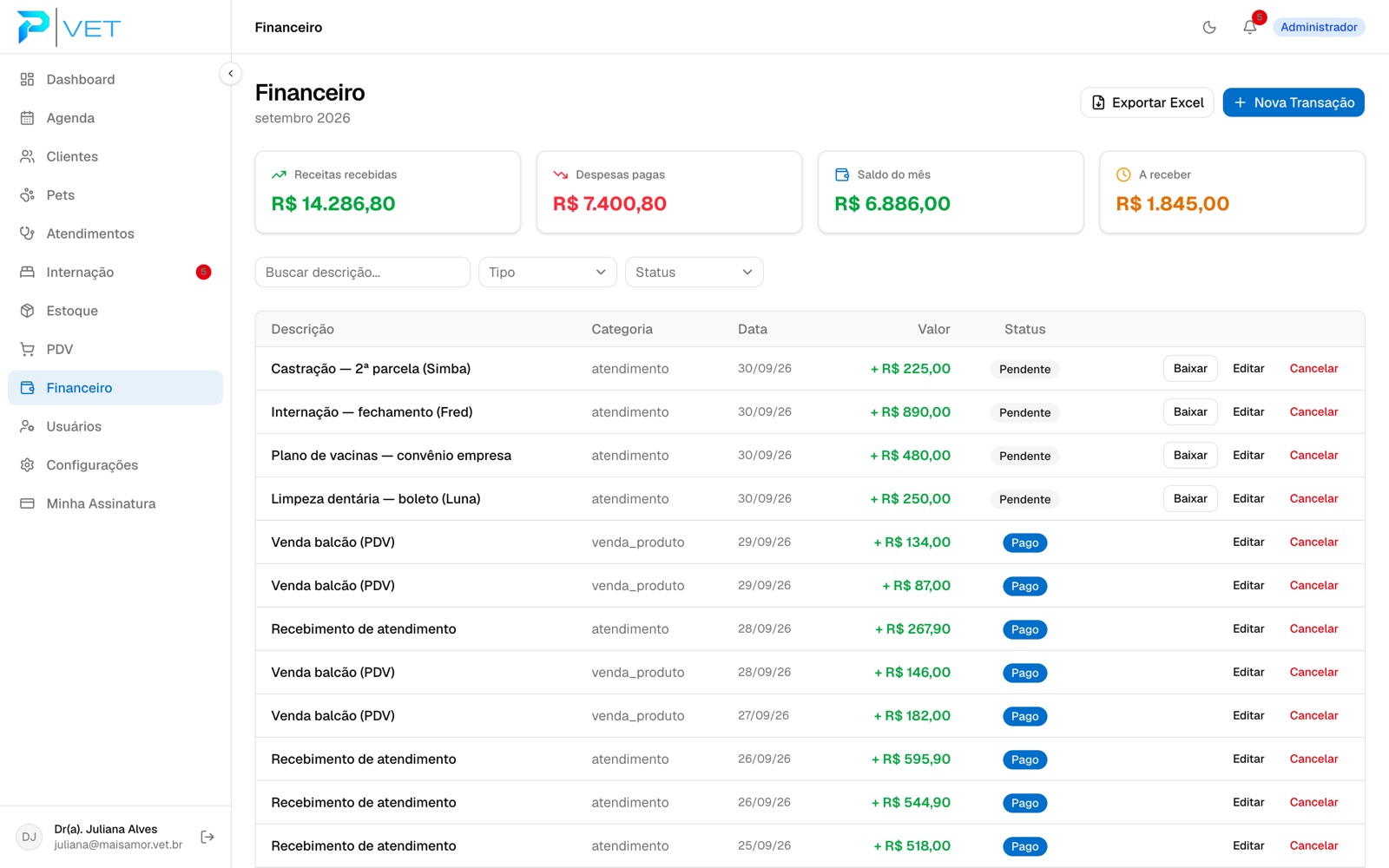This screenshot has height=868, width=1389.
Task: Click the Clientes people icon
Action: tap(27, 156)
